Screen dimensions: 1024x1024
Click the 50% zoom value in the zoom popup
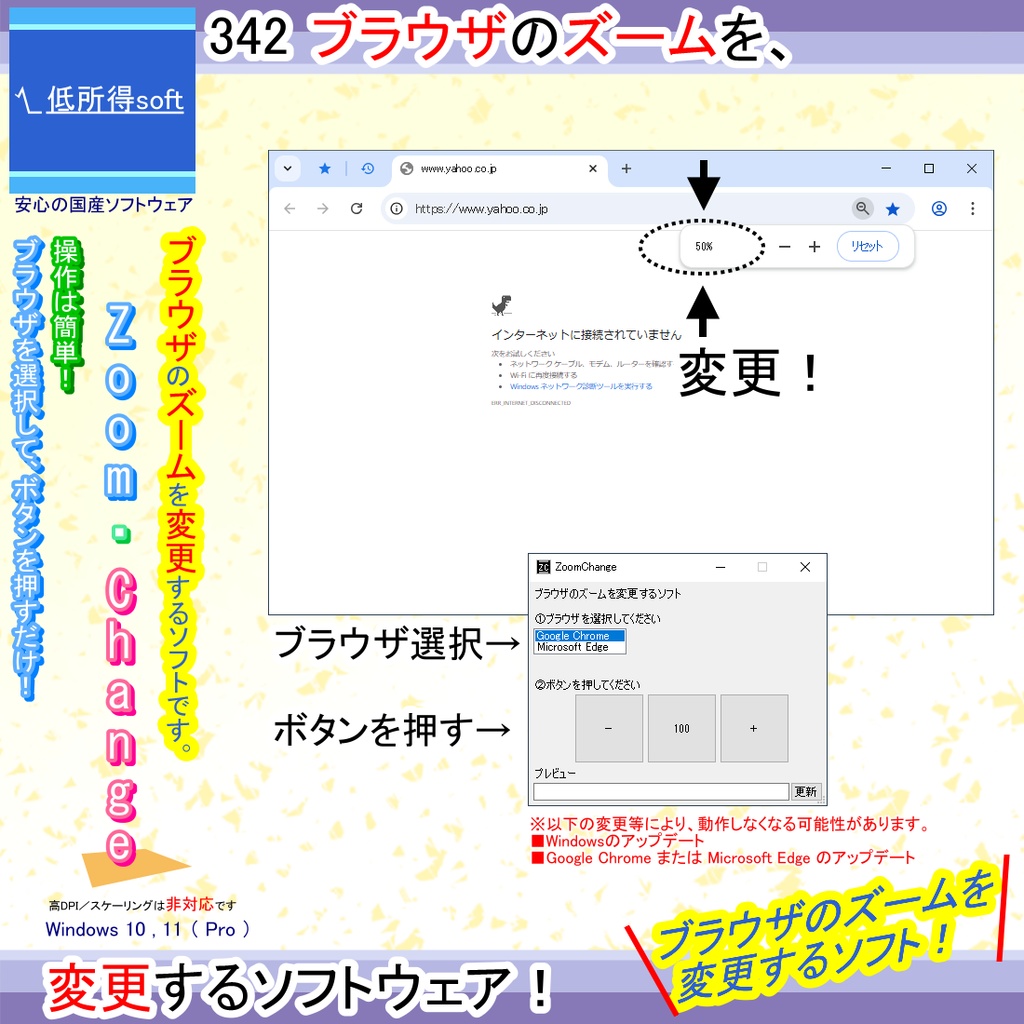(704, 246)
